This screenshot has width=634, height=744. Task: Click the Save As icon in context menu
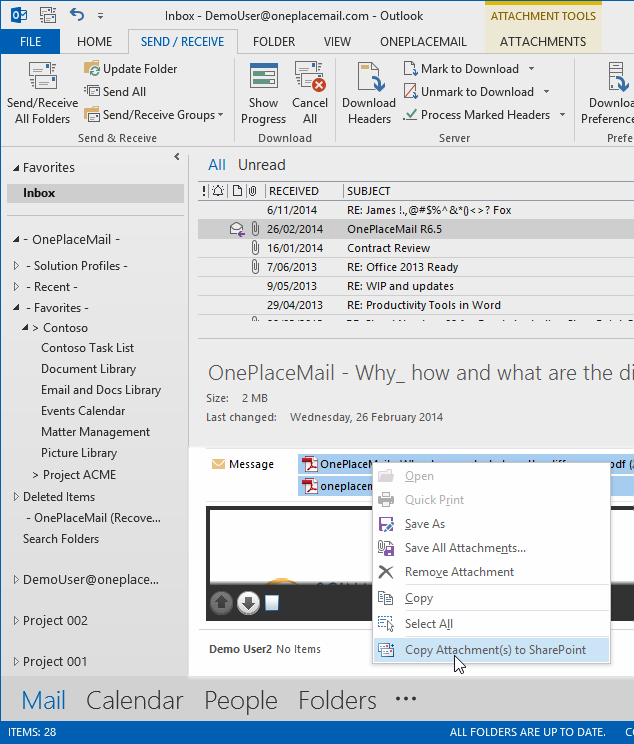(x=386, y=524)
